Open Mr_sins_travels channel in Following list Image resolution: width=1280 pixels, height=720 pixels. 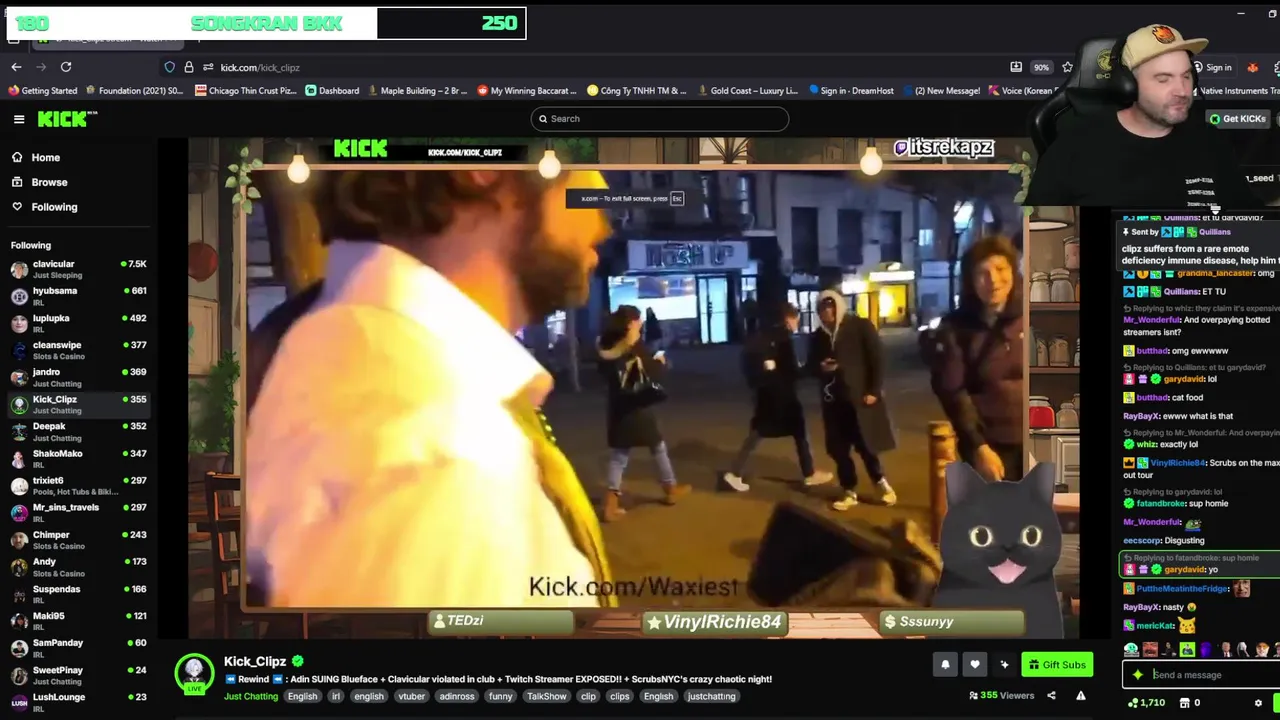[78, 512]
